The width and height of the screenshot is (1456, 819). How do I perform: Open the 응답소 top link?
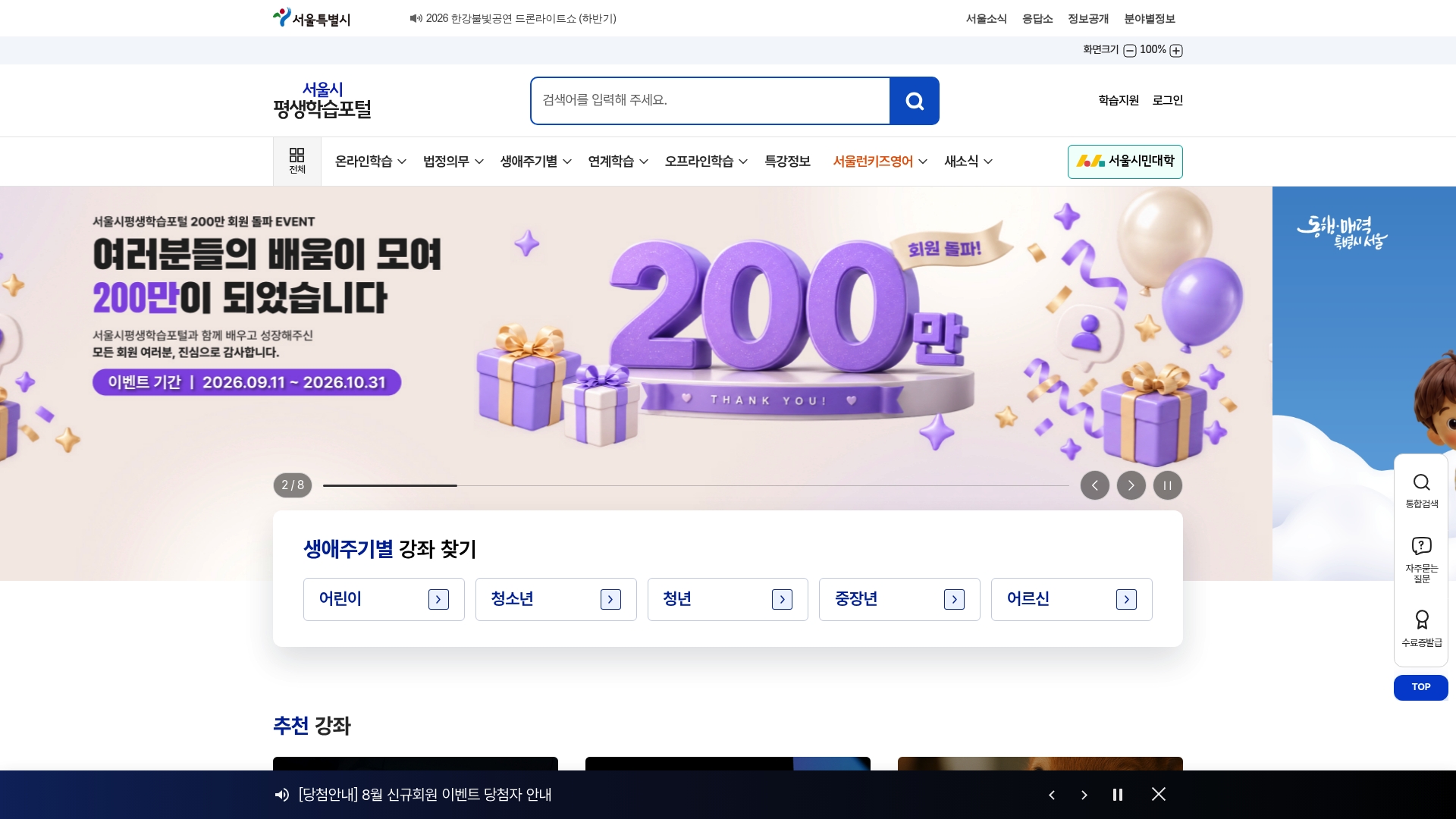click(x=1037, y=18)
